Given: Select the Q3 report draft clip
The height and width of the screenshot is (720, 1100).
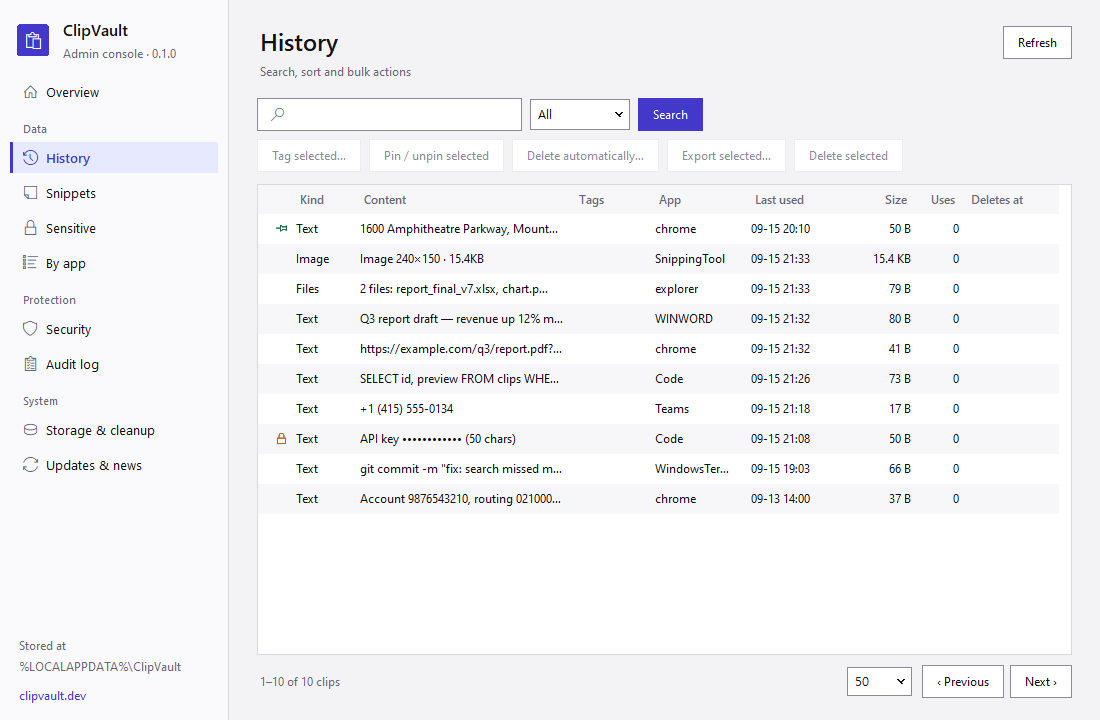Looking at the screenshot, I should 658,319.
